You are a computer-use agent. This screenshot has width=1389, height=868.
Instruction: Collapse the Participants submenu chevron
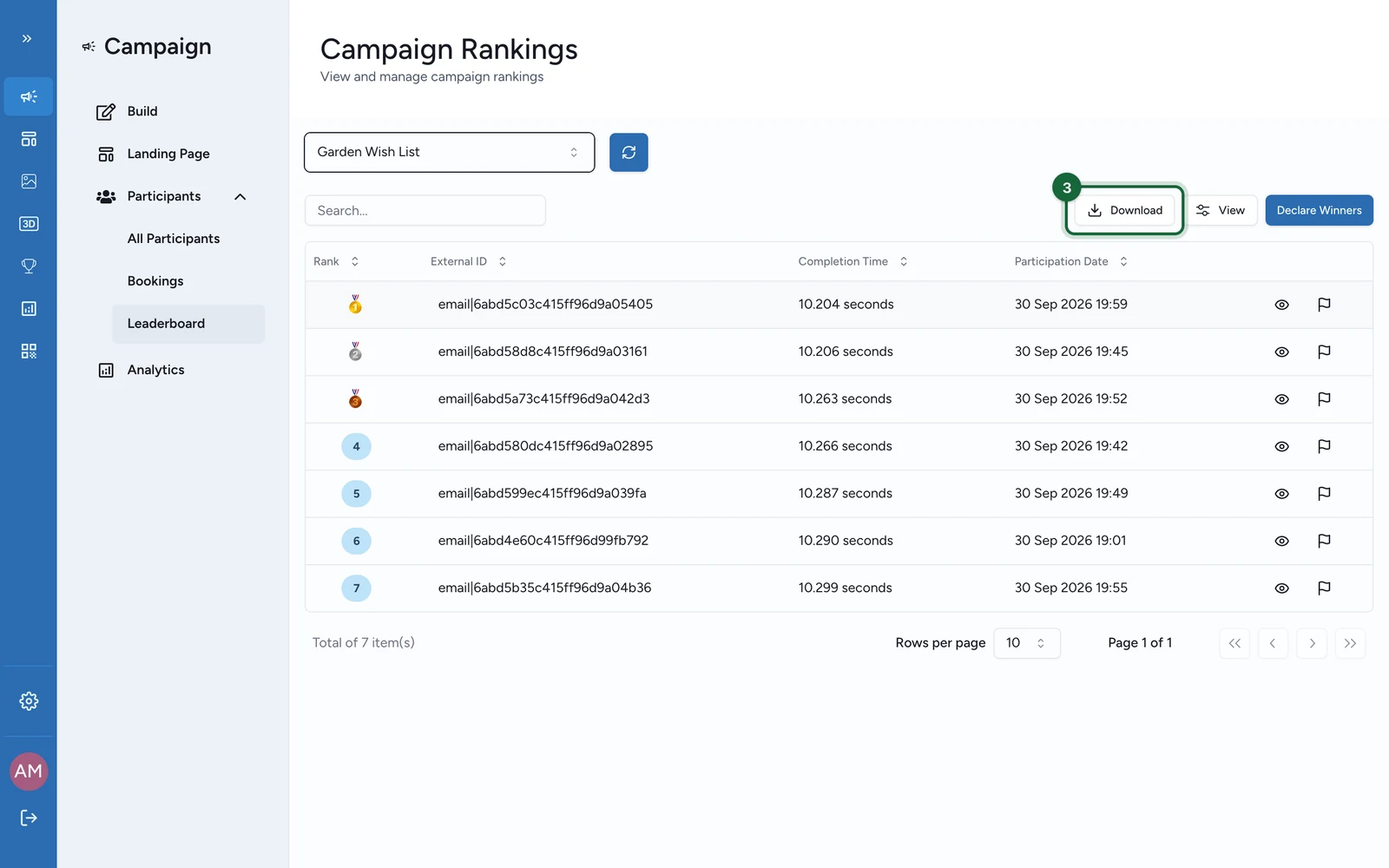tap(240, 197)
